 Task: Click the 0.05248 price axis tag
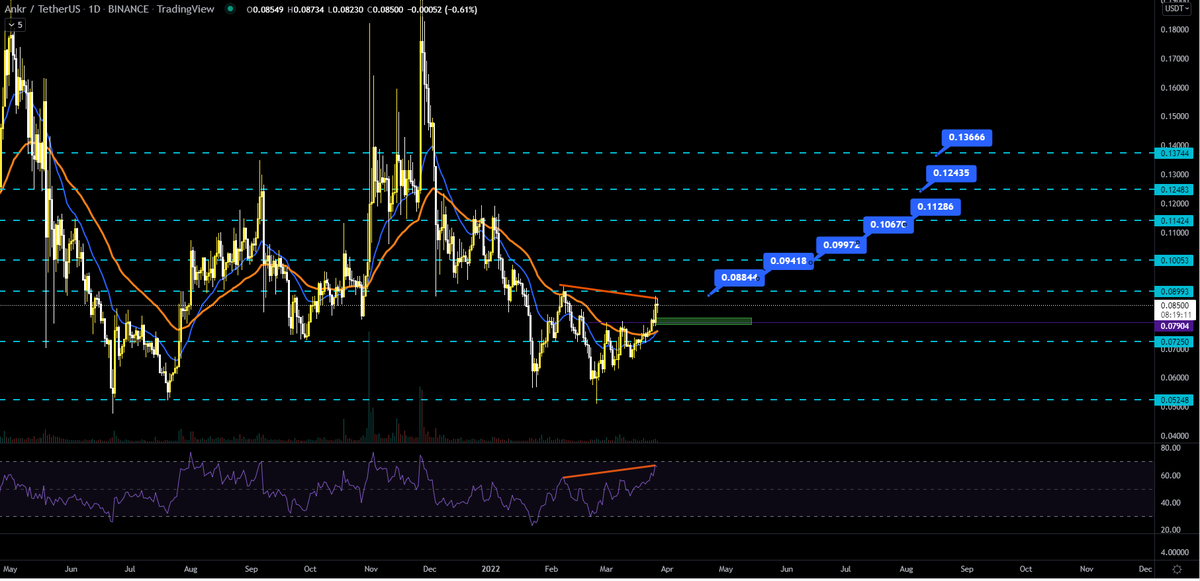pyautogui.click(x=1173, y=400)
